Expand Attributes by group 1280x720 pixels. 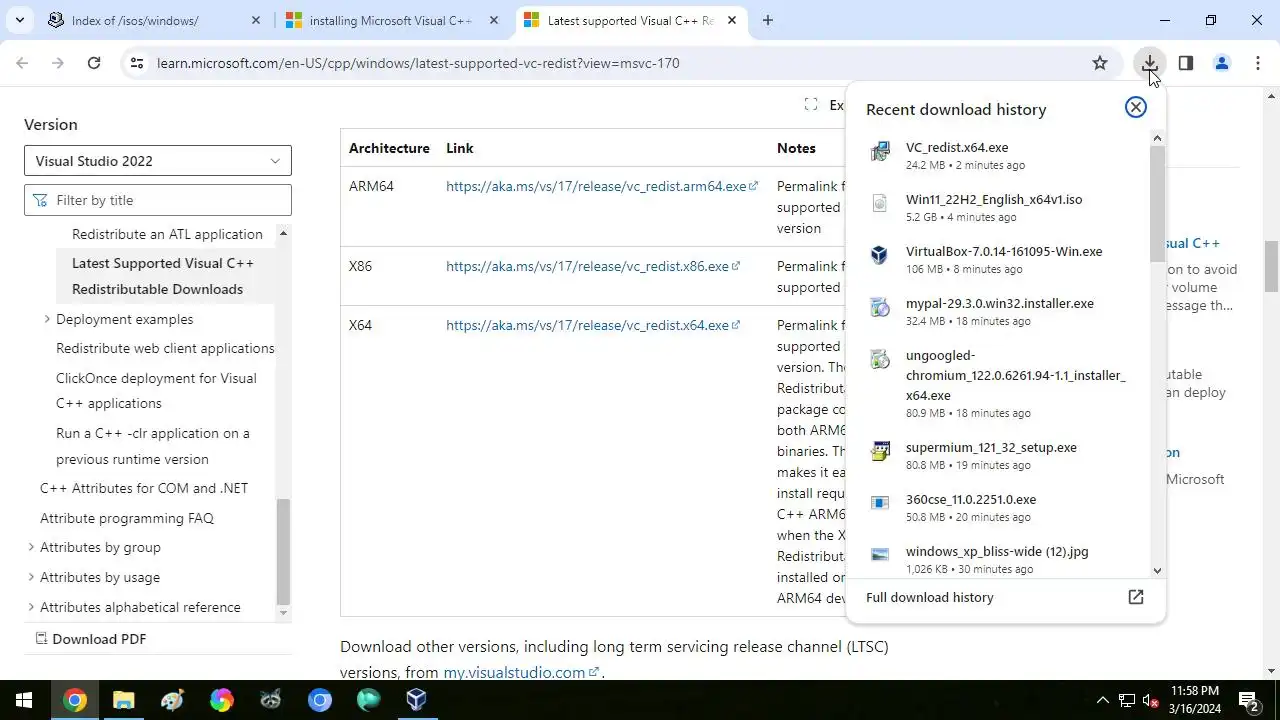(x=31, y=547)
